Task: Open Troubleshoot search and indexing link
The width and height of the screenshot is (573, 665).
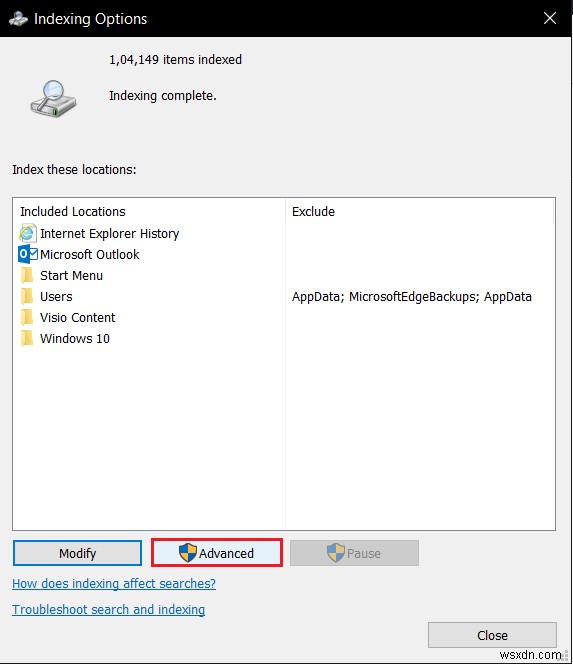Action: pyautogui.click(x=108, y=609)
